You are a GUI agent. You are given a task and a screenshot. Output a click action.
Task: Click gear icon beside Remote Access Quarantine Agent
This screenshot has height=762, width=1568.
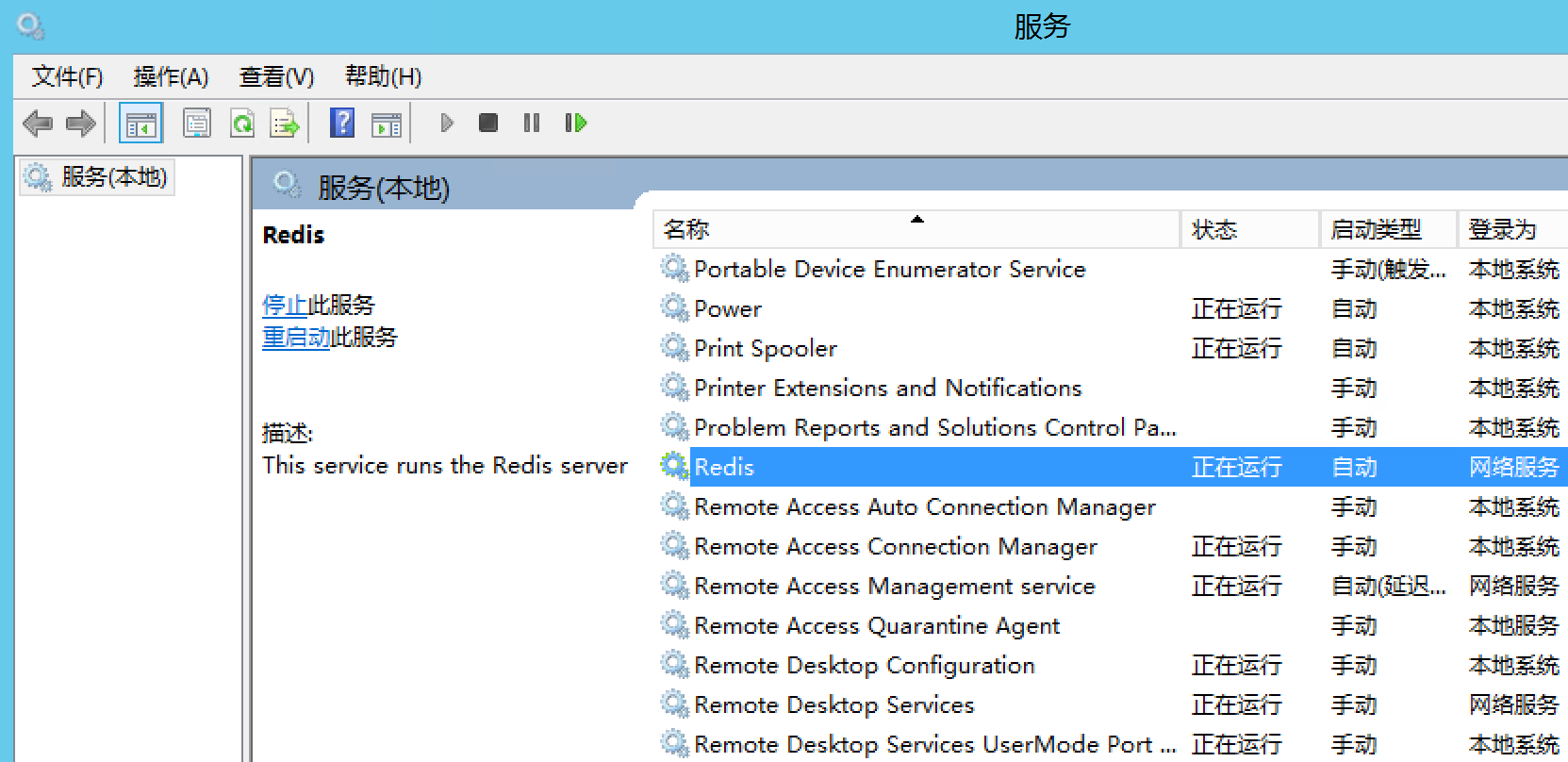coord(674,624)
